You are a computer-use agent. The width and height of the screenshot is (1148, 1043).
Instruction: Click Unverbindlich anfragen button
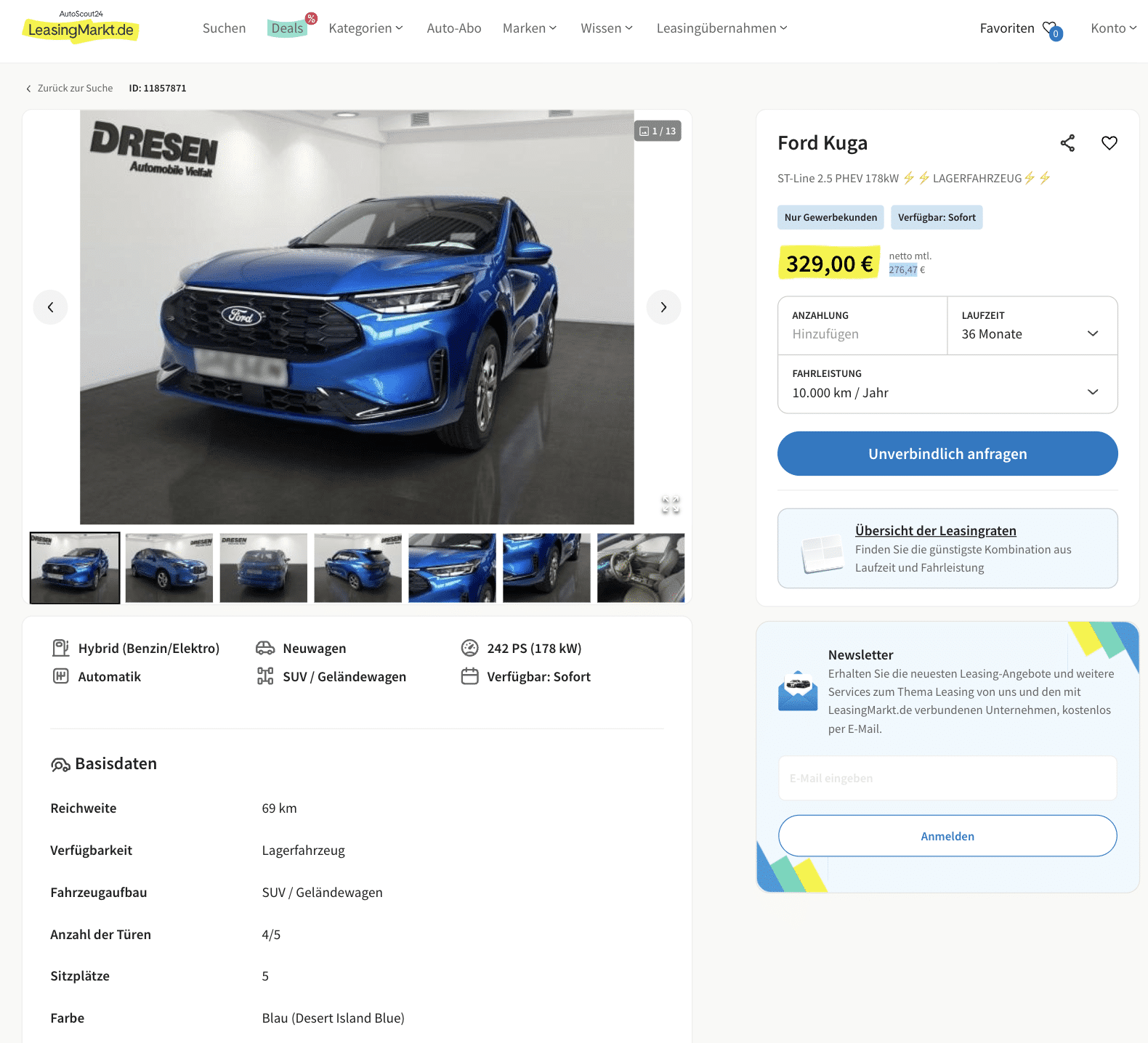(947, 454)
